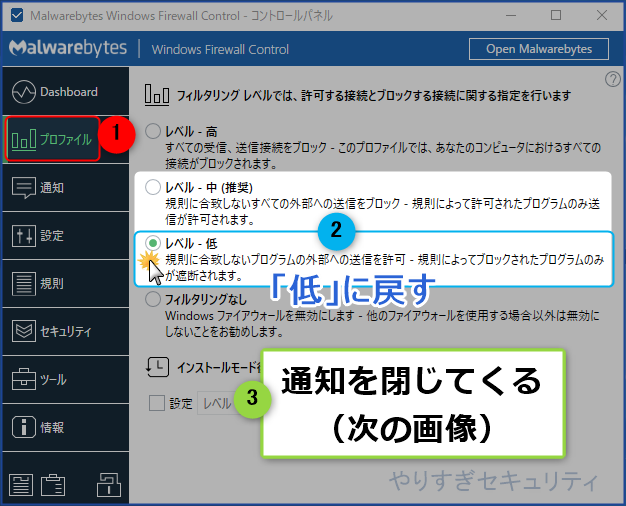This screenshot has width=626, height=506.
Task: Click the Windows Firewall Control header text
Action: click(x=220, y=50)
